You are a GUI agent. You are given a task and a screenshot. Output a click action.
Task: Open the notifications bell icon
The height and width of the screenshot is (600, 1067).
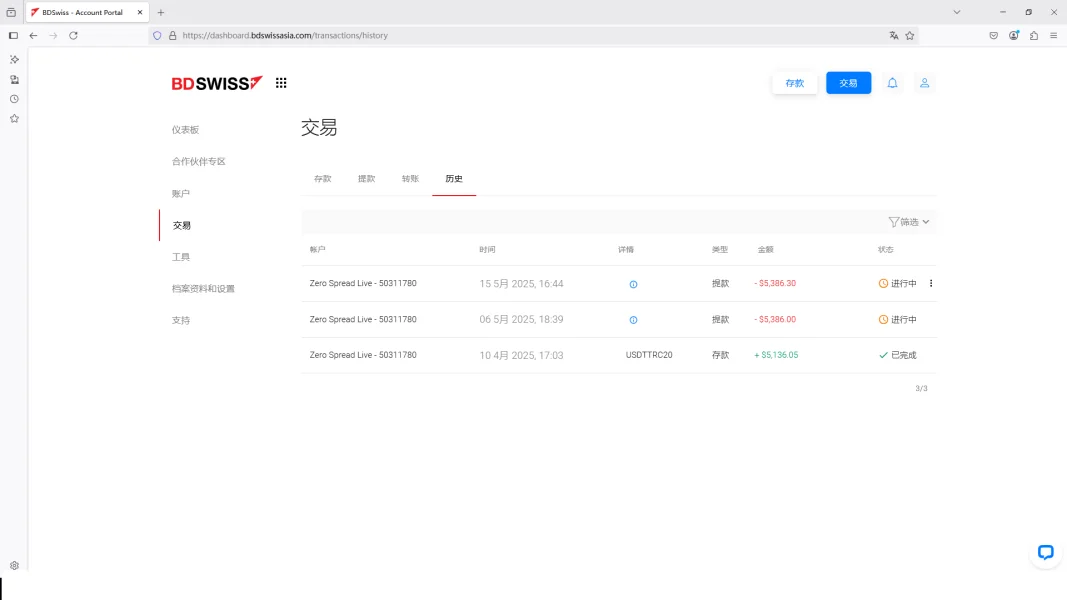(892, 83)
